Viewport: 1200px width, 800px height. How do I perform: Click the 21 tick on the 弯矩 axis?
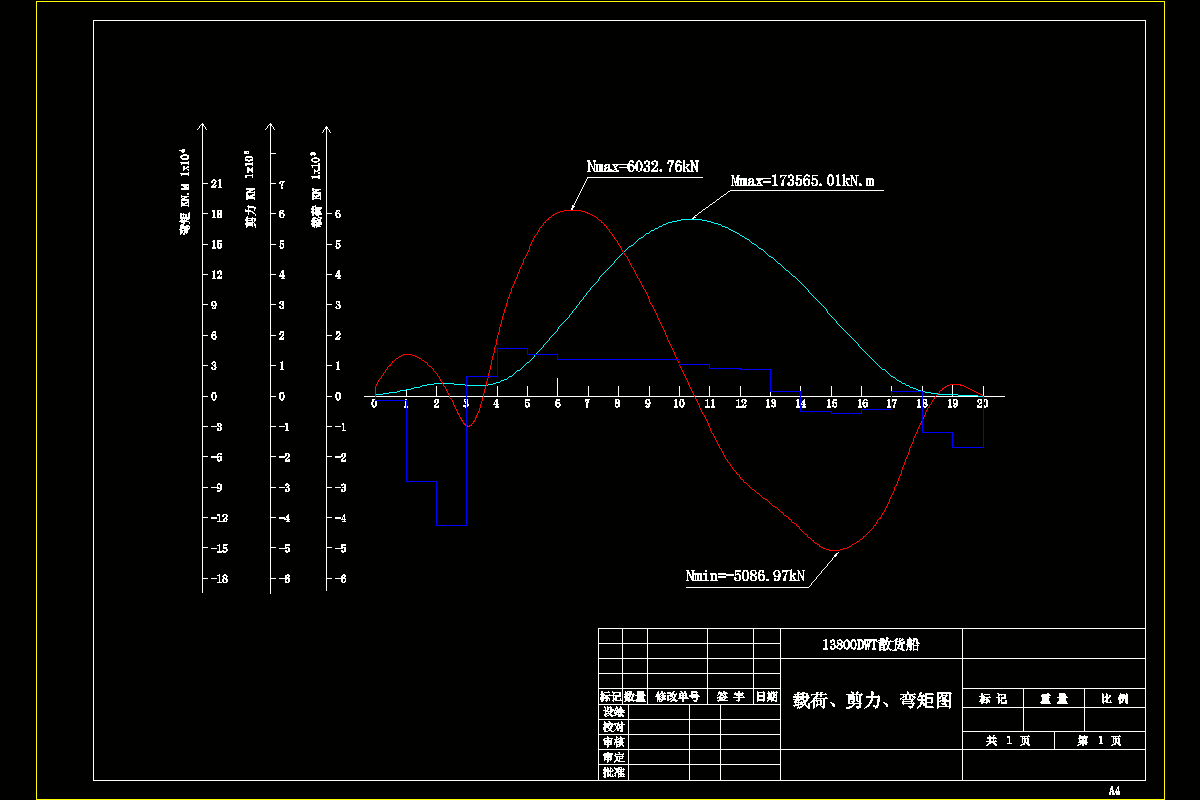tap(217, 184)
